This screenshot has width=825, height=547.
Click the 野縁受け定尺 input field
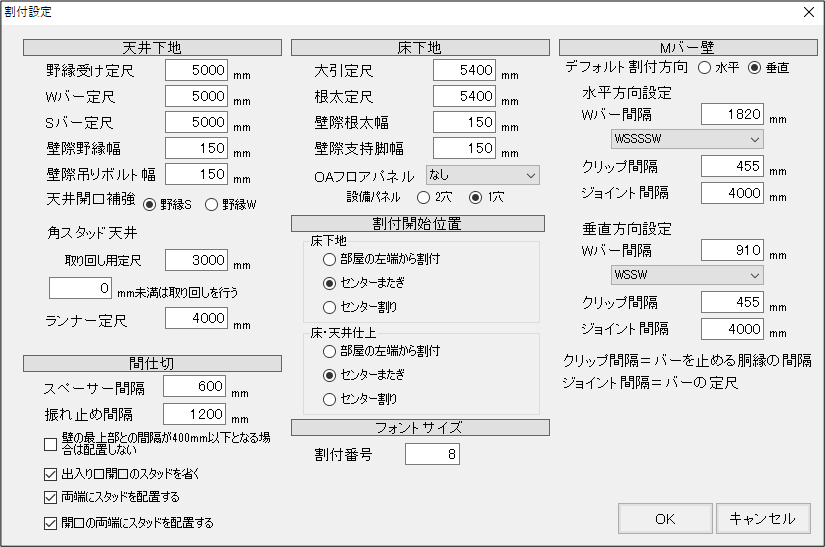tap(197, 70)
